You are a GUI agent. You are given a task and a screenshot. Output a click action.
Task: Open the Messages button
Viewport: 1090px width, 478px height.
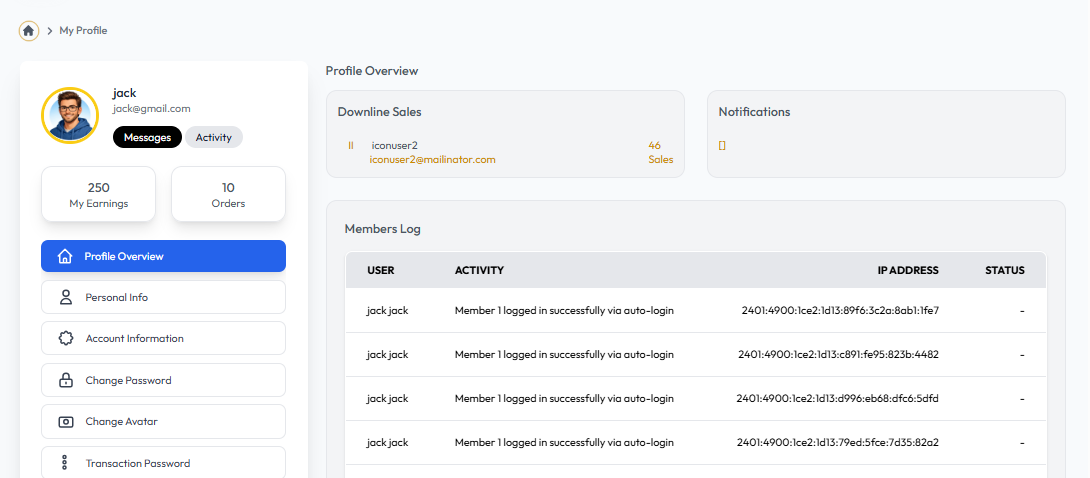147,138
